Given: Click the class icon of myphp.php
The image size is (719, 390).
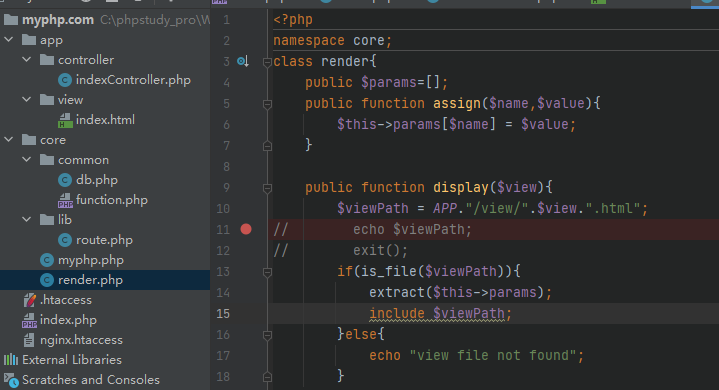Looking at the screenshot, I should (47, 260).
